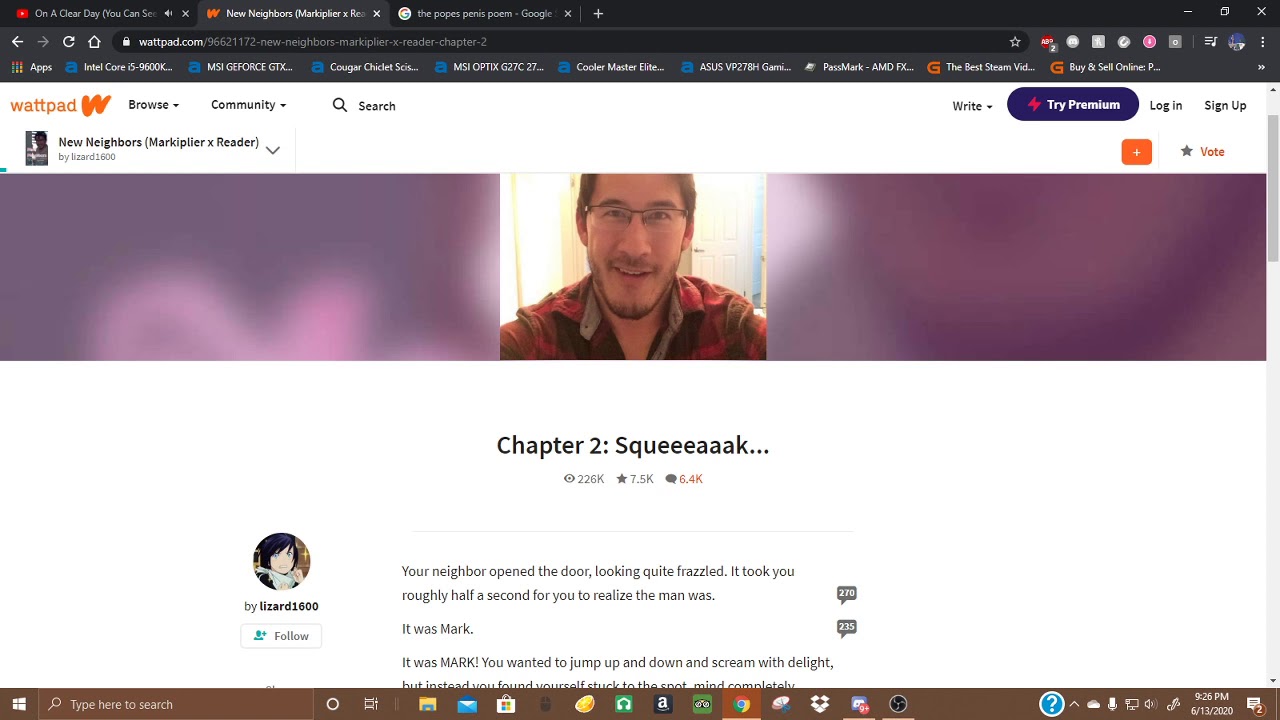Image resolution: width=1280 pixels, height=720 pixels.
Task: Open a new browser tab
Action: [598, 14]
